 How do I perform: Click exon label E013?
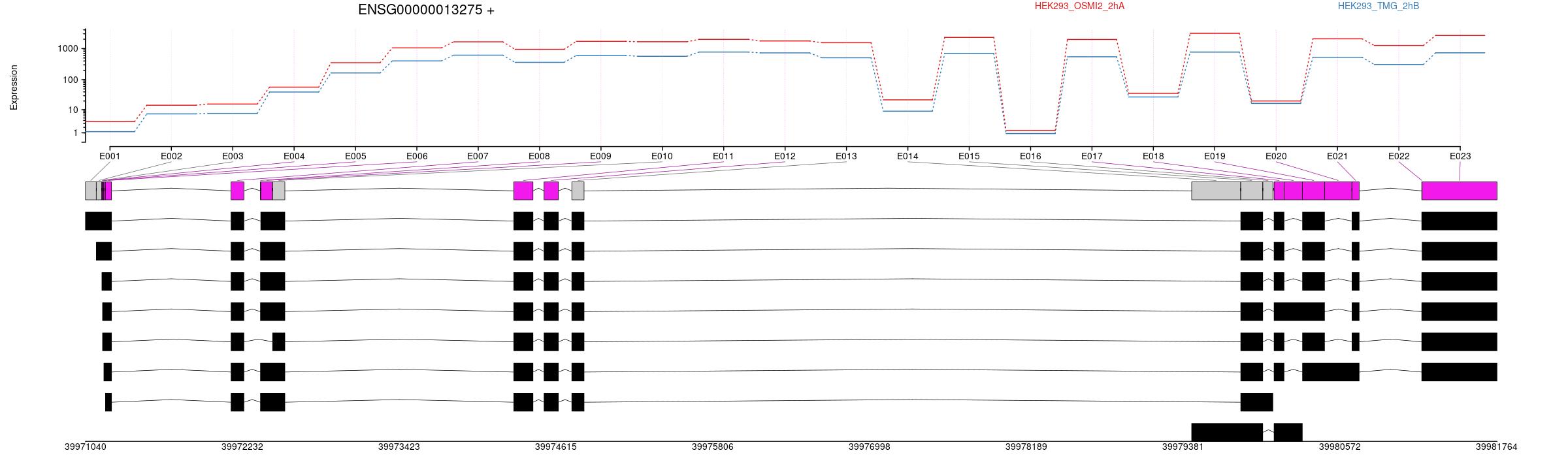coord(846,156)
